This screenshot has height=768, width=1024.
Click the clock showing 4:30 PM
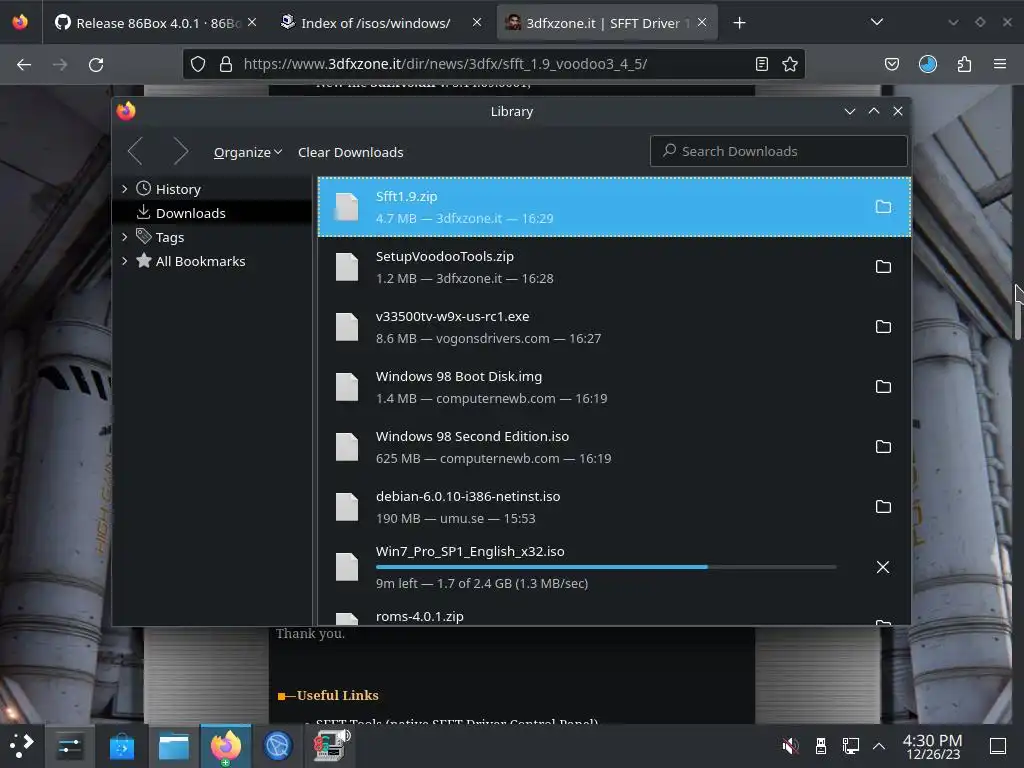[933, 746]
